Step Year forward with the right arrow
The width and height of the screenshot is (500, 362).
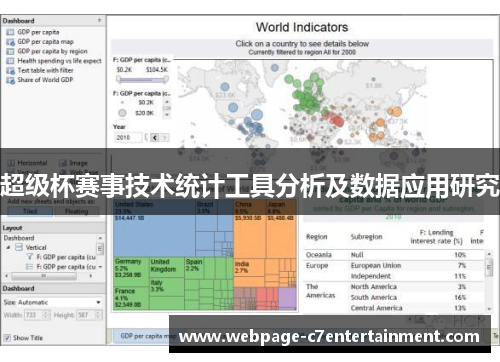pyautogui.click(x=165, y=137)
